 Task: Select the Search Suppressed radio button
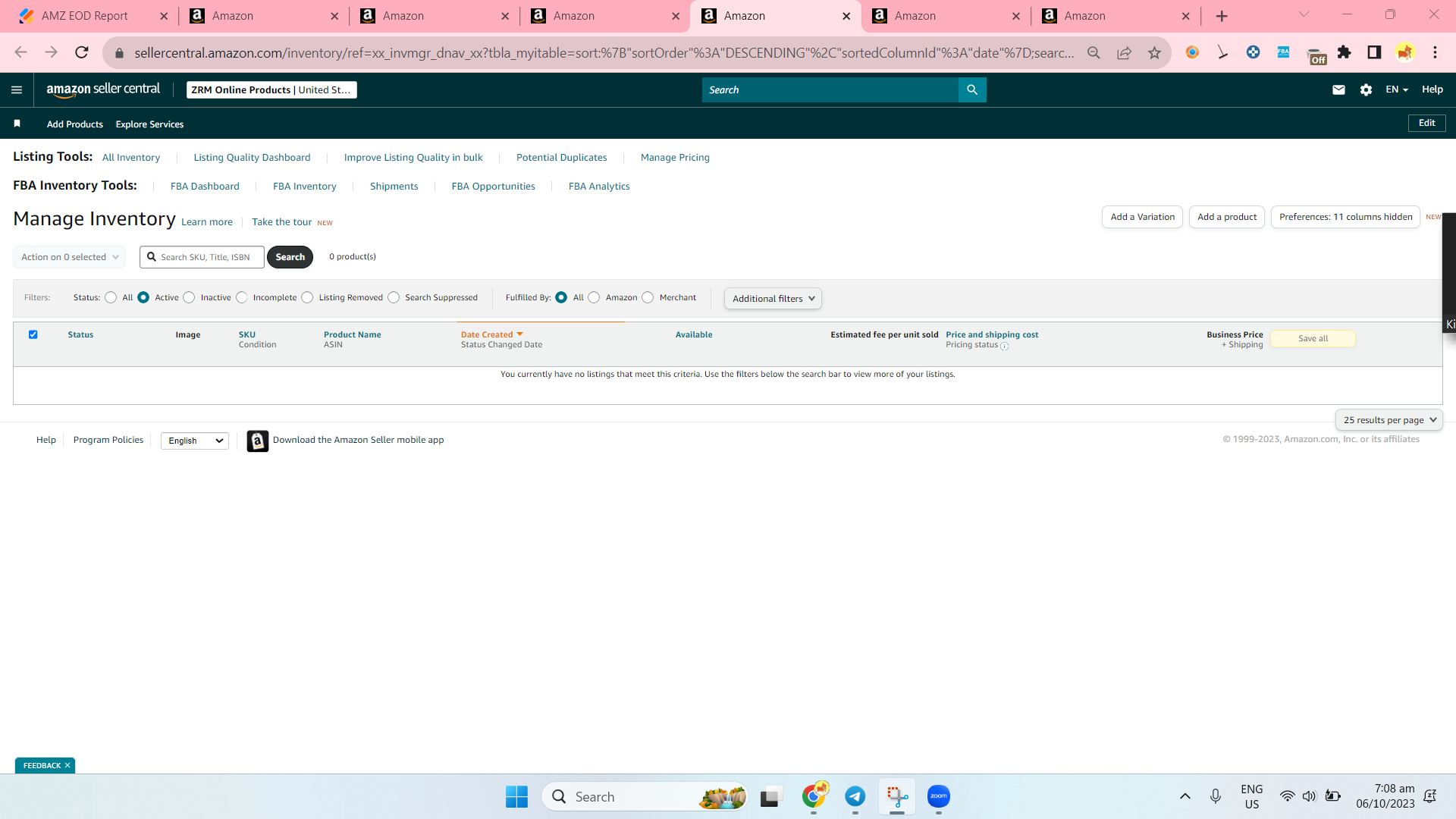pos(394,297)
